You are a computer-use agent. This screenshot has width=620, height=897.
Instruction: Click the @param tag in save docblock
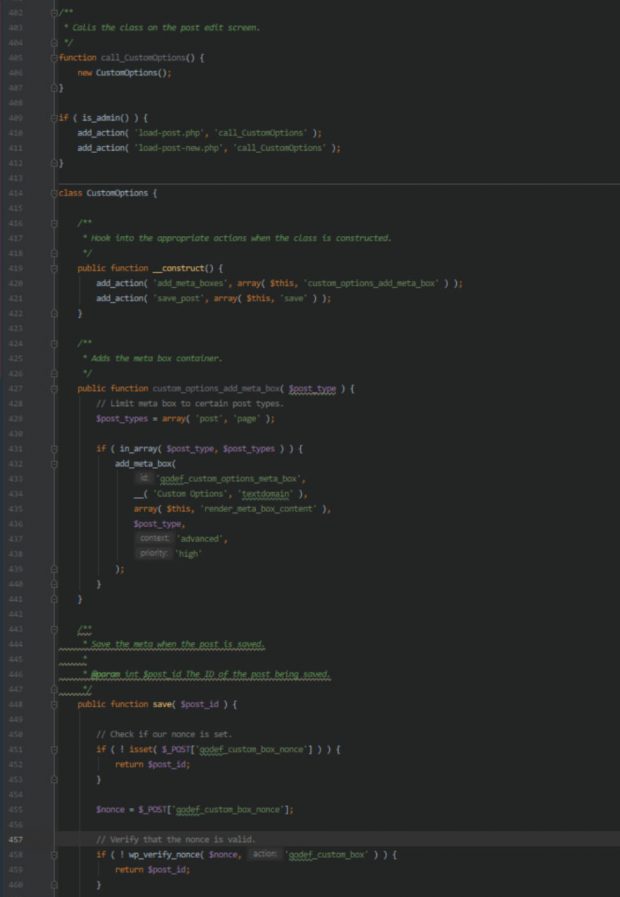coord(107,674)
